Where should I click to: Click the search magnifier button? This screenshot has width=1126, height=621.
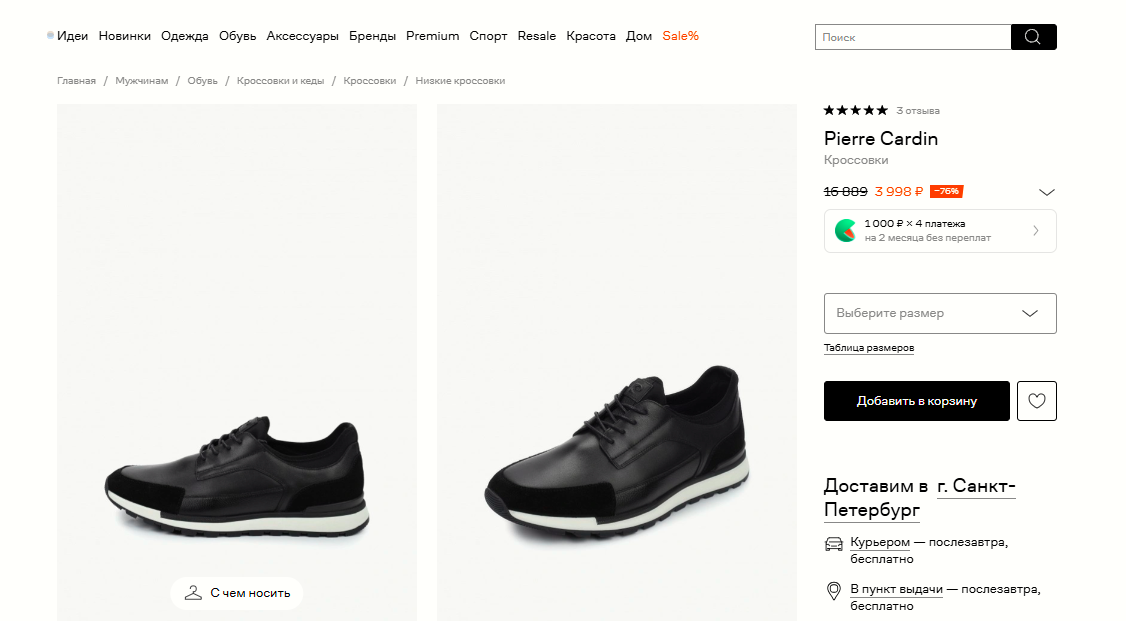pos(1033,37)
